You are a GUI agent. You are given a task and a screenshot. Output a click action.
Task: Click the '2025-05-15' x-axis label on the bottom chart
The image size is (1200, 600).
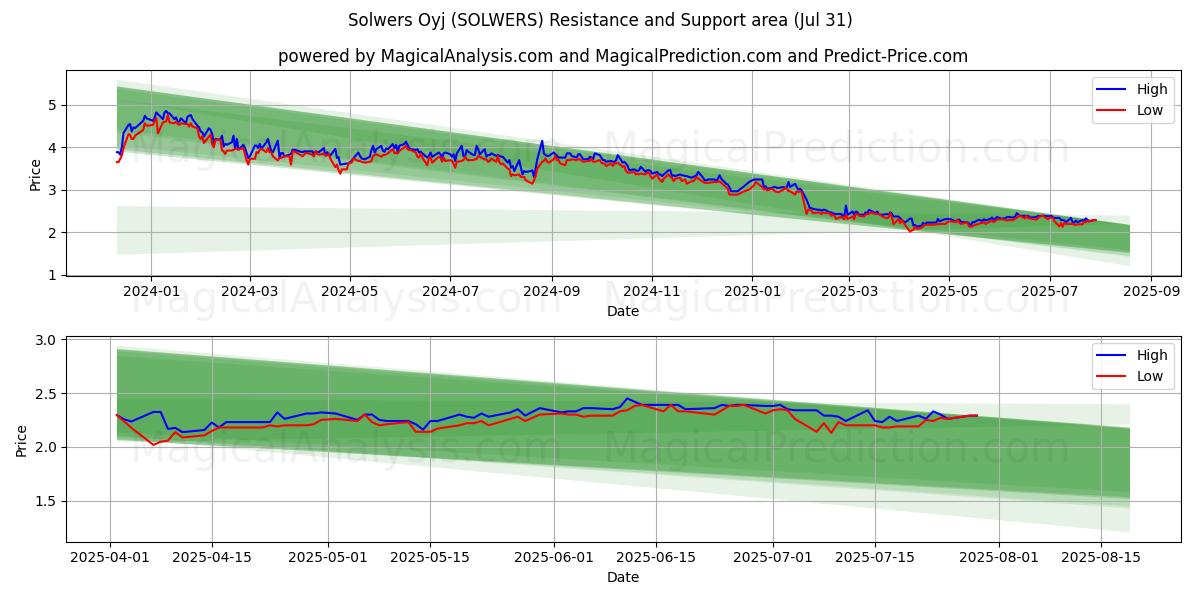(x=429, y=558)
